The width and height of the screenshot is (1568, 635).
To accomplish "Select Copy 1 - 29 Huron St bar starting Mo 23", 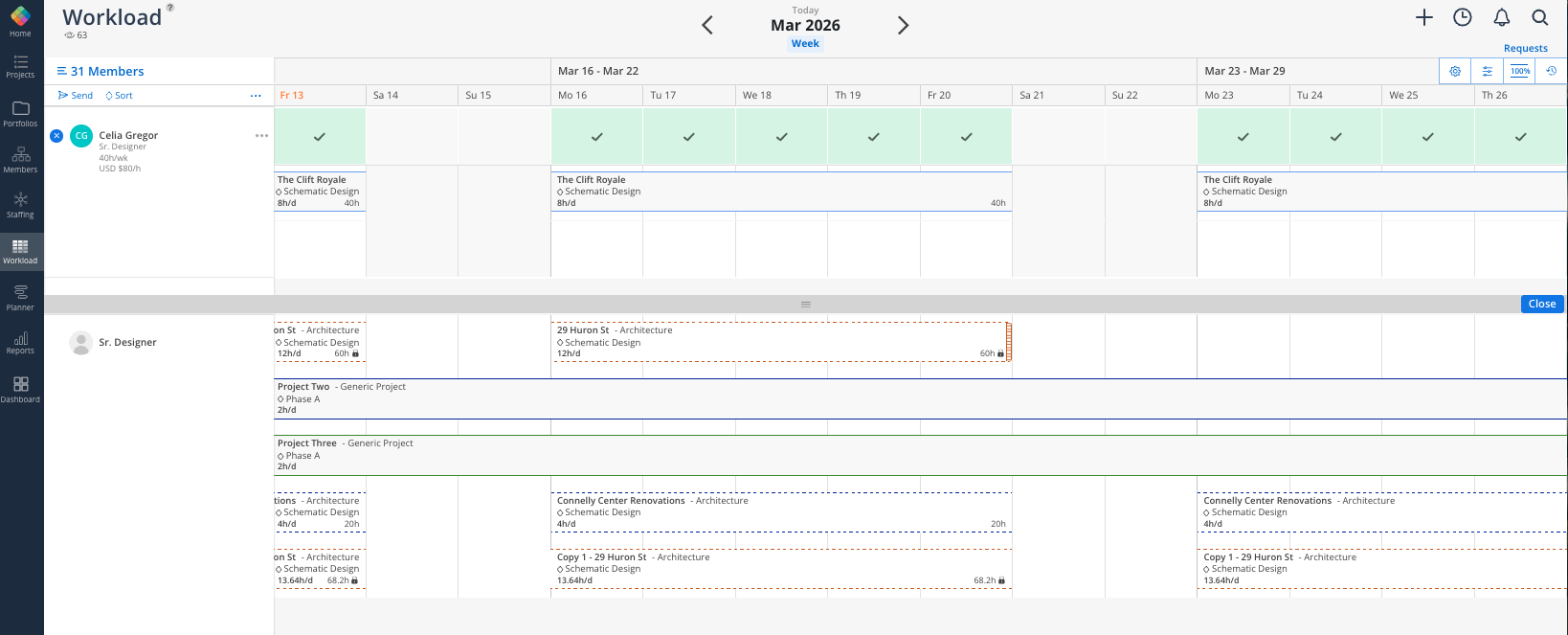I will (1382, 569).
